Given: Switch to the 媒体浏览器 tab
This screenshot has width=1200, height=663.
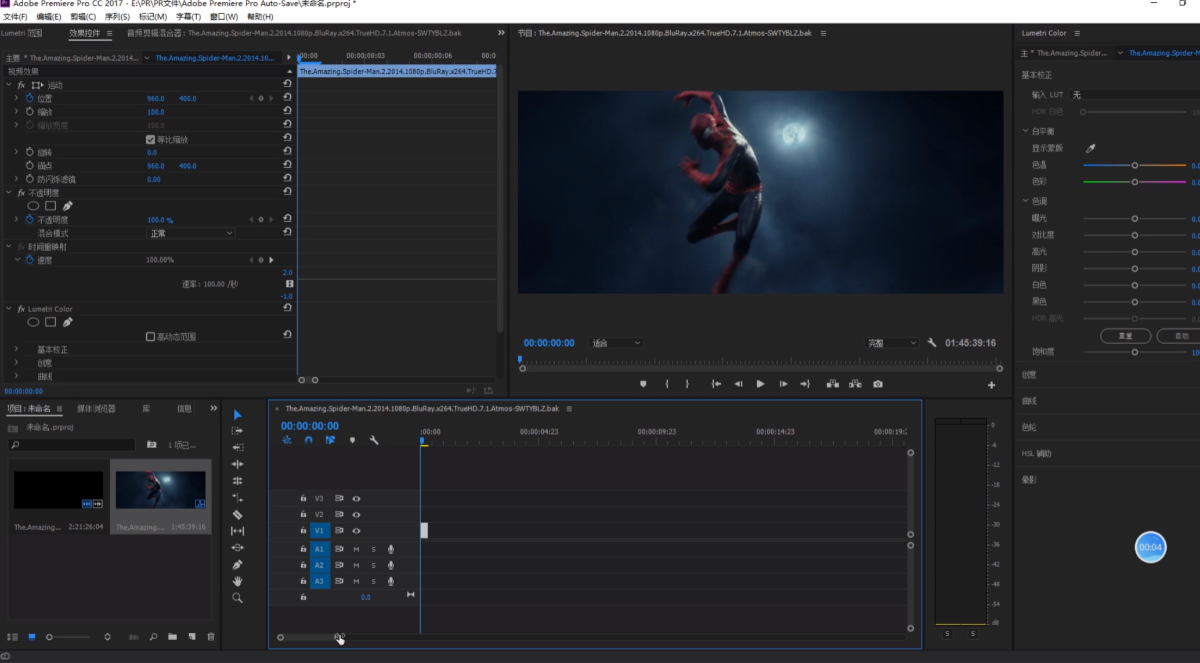Looking at the screenshot, I should click(96, 409).
